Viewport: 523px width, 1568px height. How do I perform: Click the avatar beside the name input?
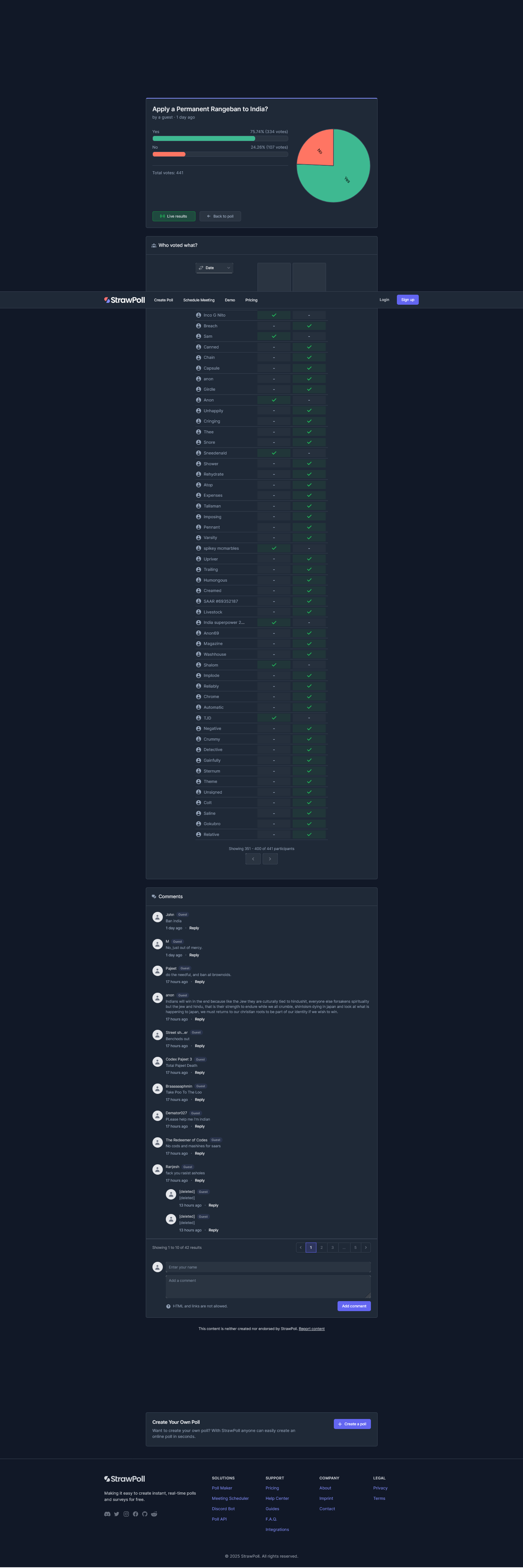pos(157,1267)
